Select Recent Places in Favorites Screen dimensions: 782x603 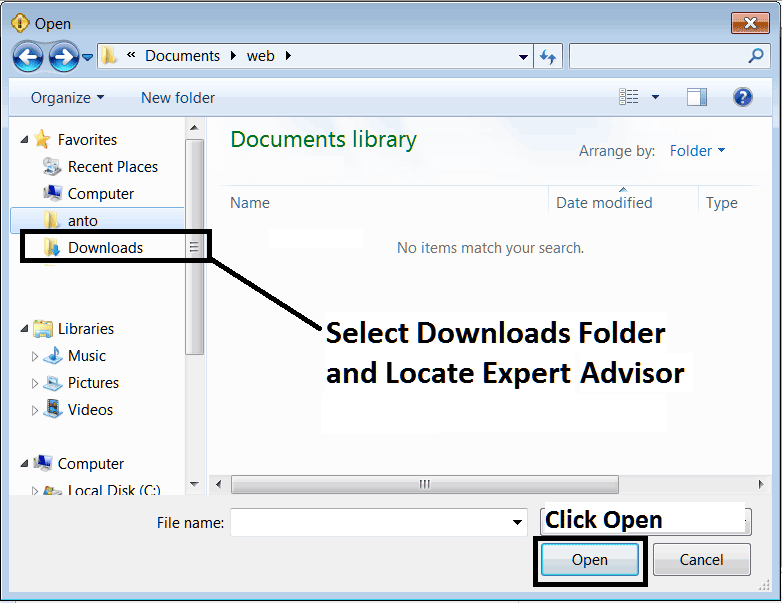tap(112, 167)
